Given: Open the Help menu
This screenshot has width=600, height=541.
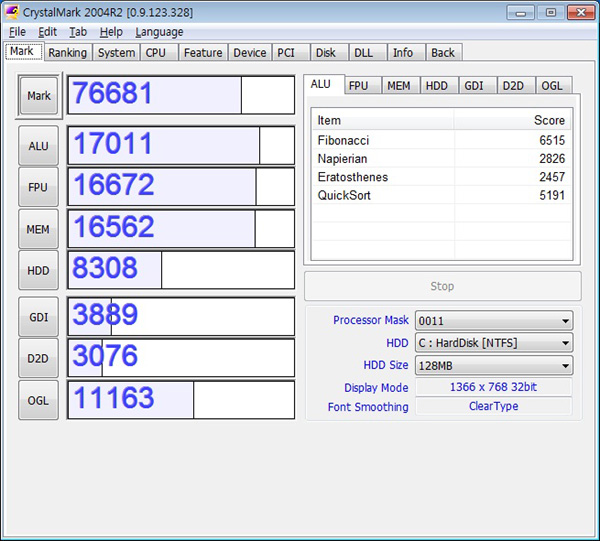Looking at the screenshot, I should [x=111, y=32].
